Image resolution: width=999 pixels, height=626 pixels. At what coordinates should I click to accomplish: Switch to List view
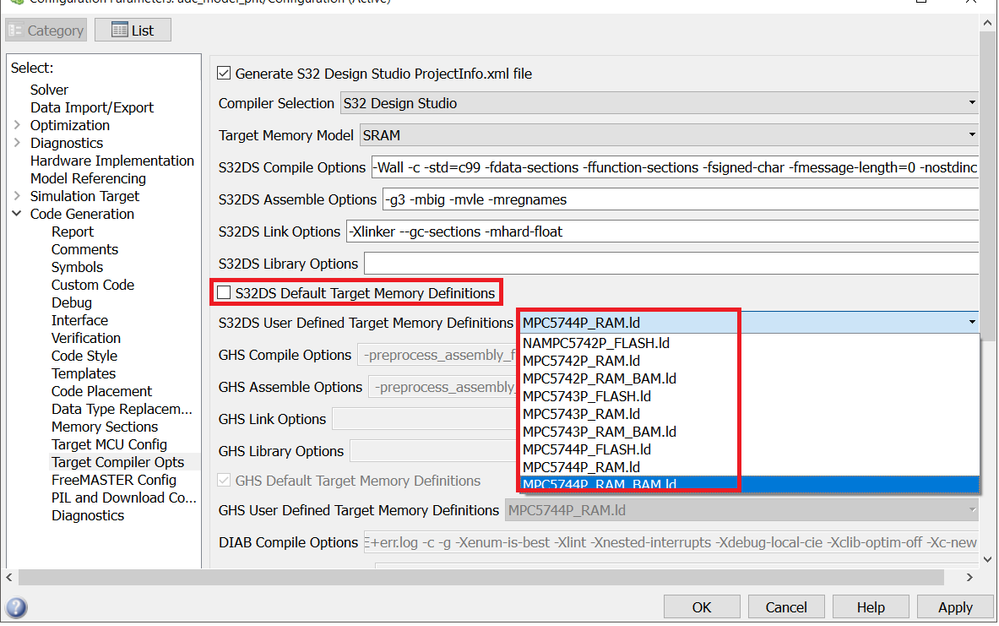pos(133,31)
